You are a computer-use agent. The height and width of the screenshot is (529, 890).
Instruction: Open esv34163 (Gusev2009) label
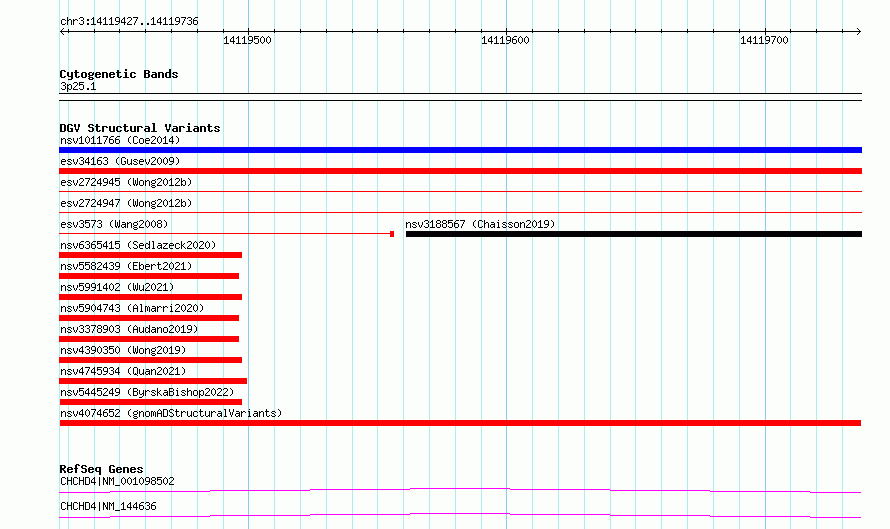[x=120, y=161]
